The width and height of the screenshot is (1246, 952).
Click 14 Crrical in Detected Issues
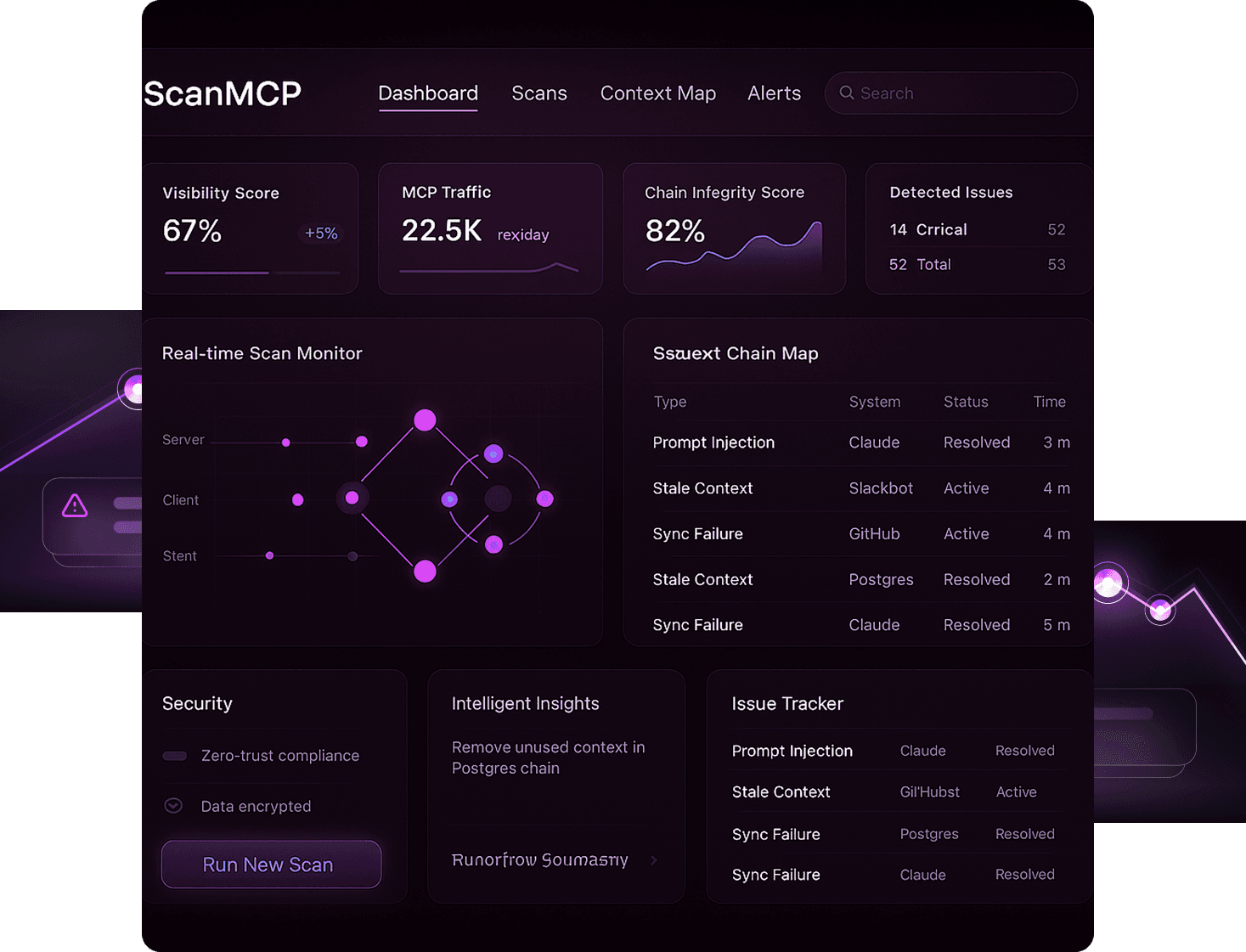[928, 229]
